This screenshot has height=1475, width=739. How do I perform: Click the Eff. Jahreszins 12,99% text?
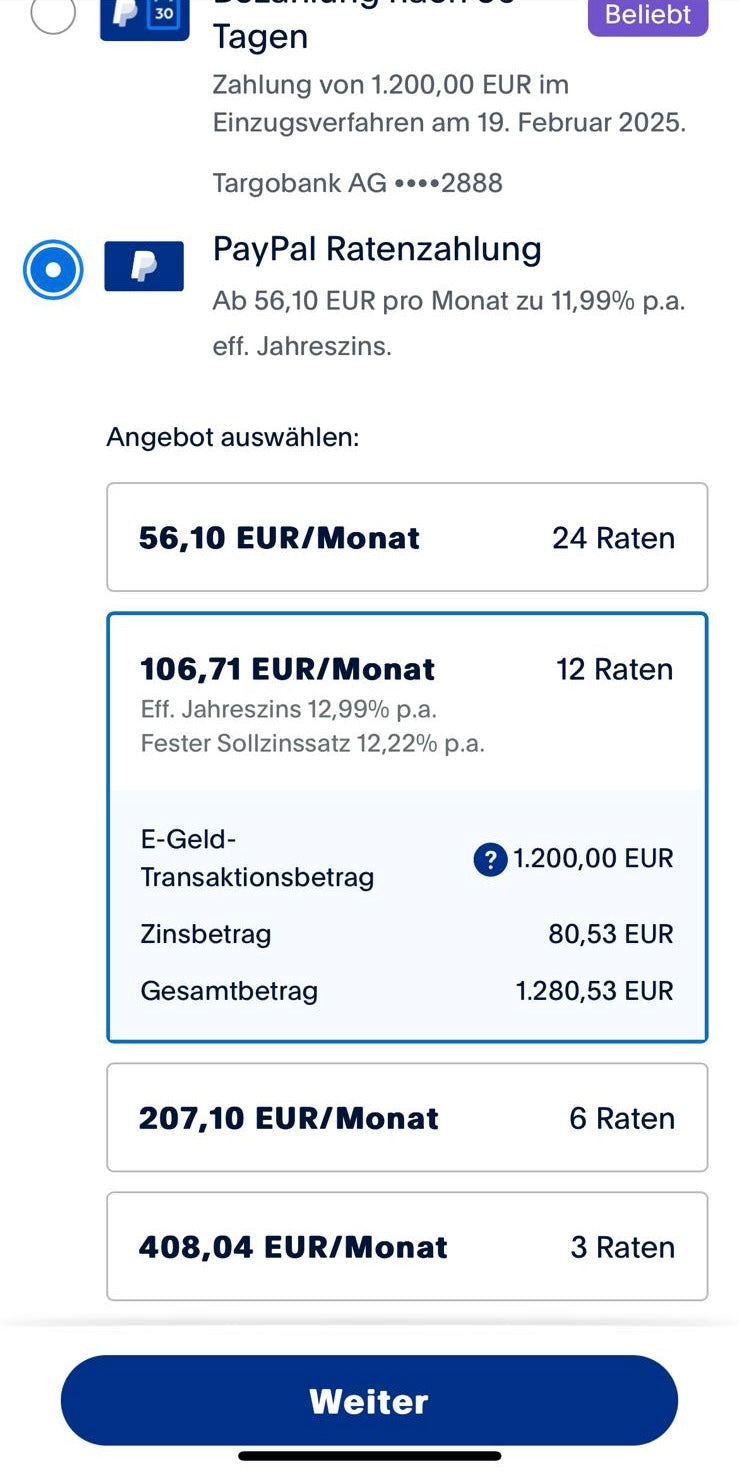pyautogui.click(x=288, y=709)
